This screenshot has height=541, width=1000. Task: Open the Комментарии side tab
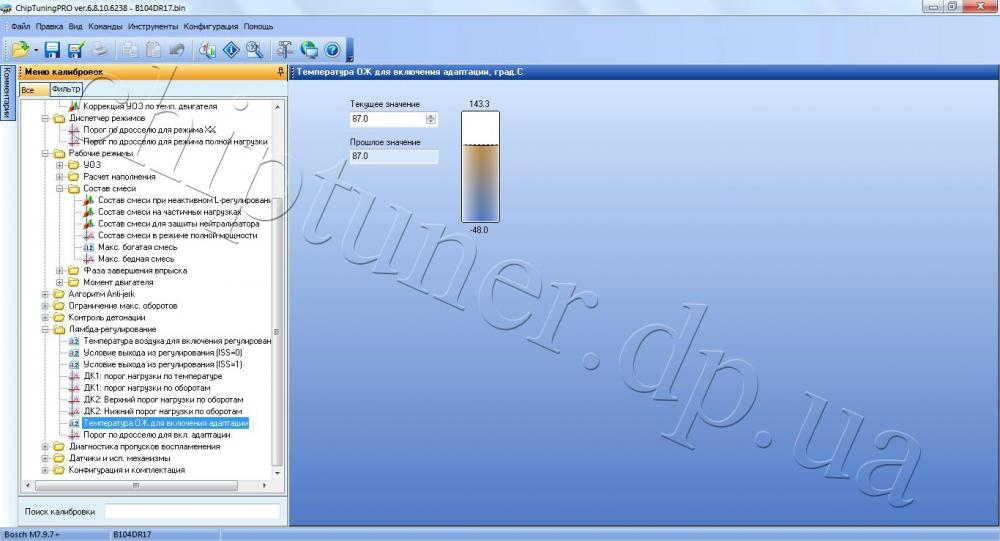(x=7, y=92)
